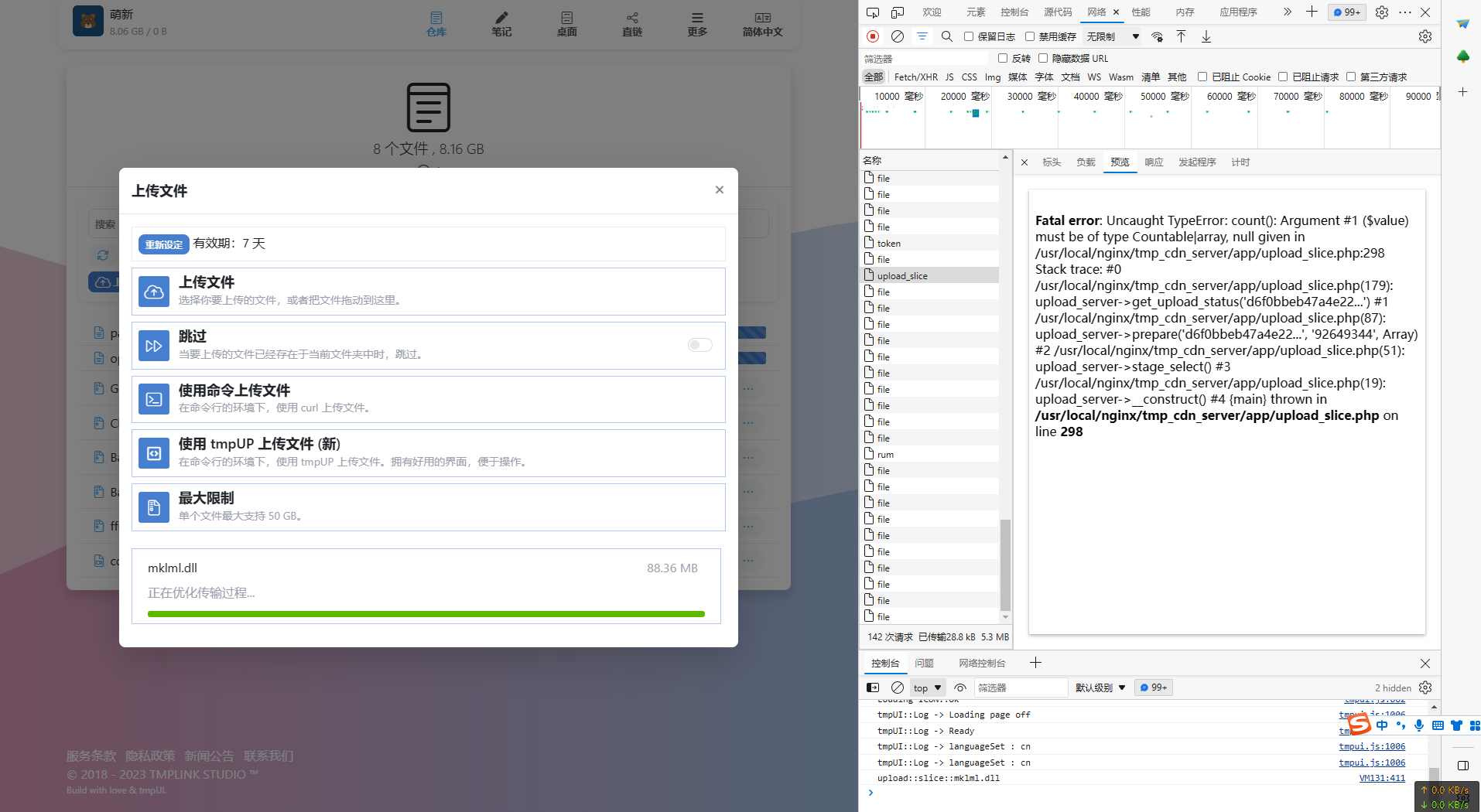The height and width of the screenshot is (812, 1481).
Task: Enable 保留日志 checkbox
Action: click(969, 36)
